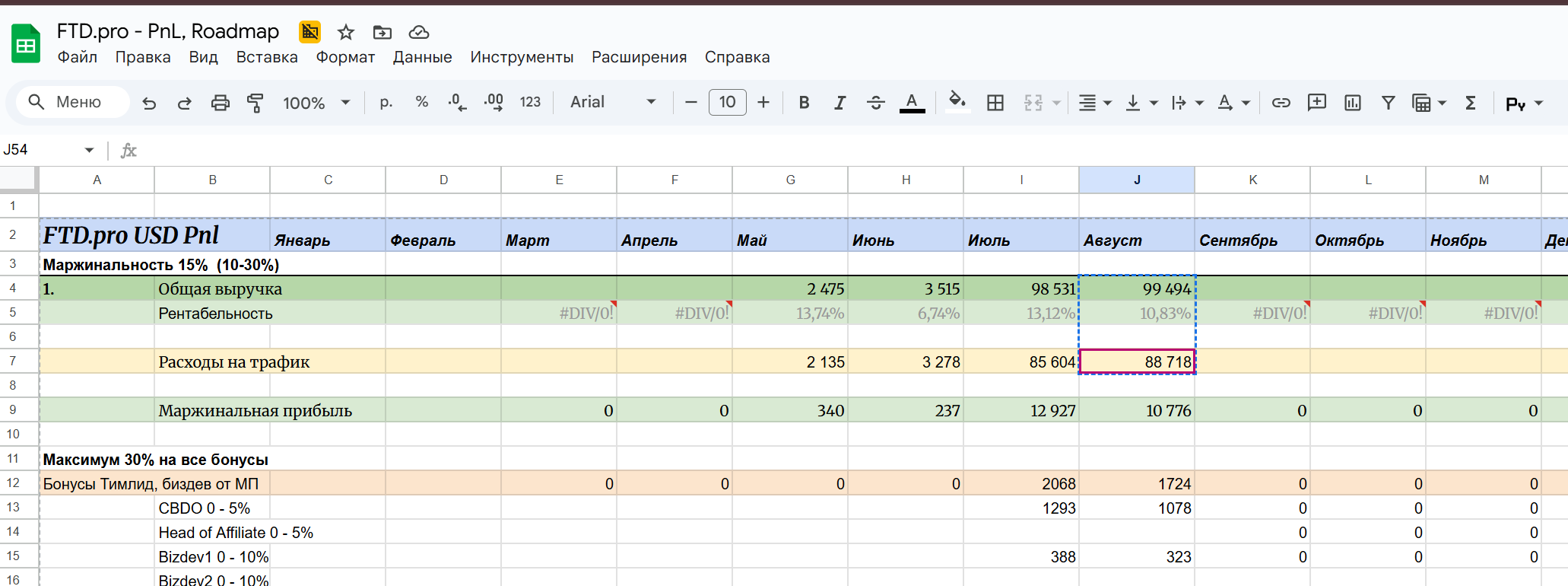Create a filter

(1389, 103)
